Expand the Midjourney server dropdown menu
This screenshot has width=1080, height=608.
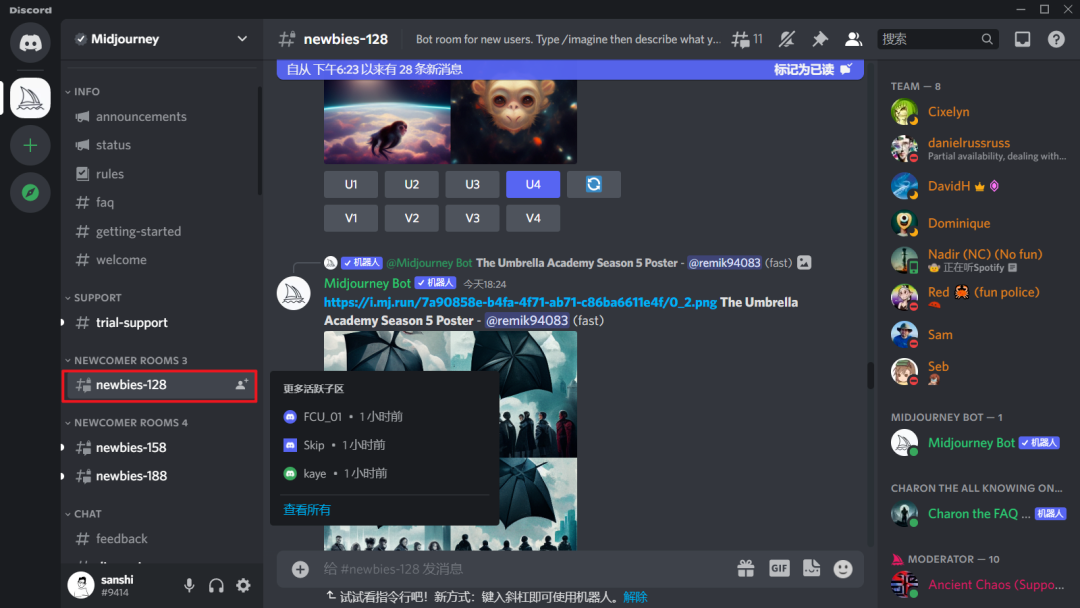point(242,39)
